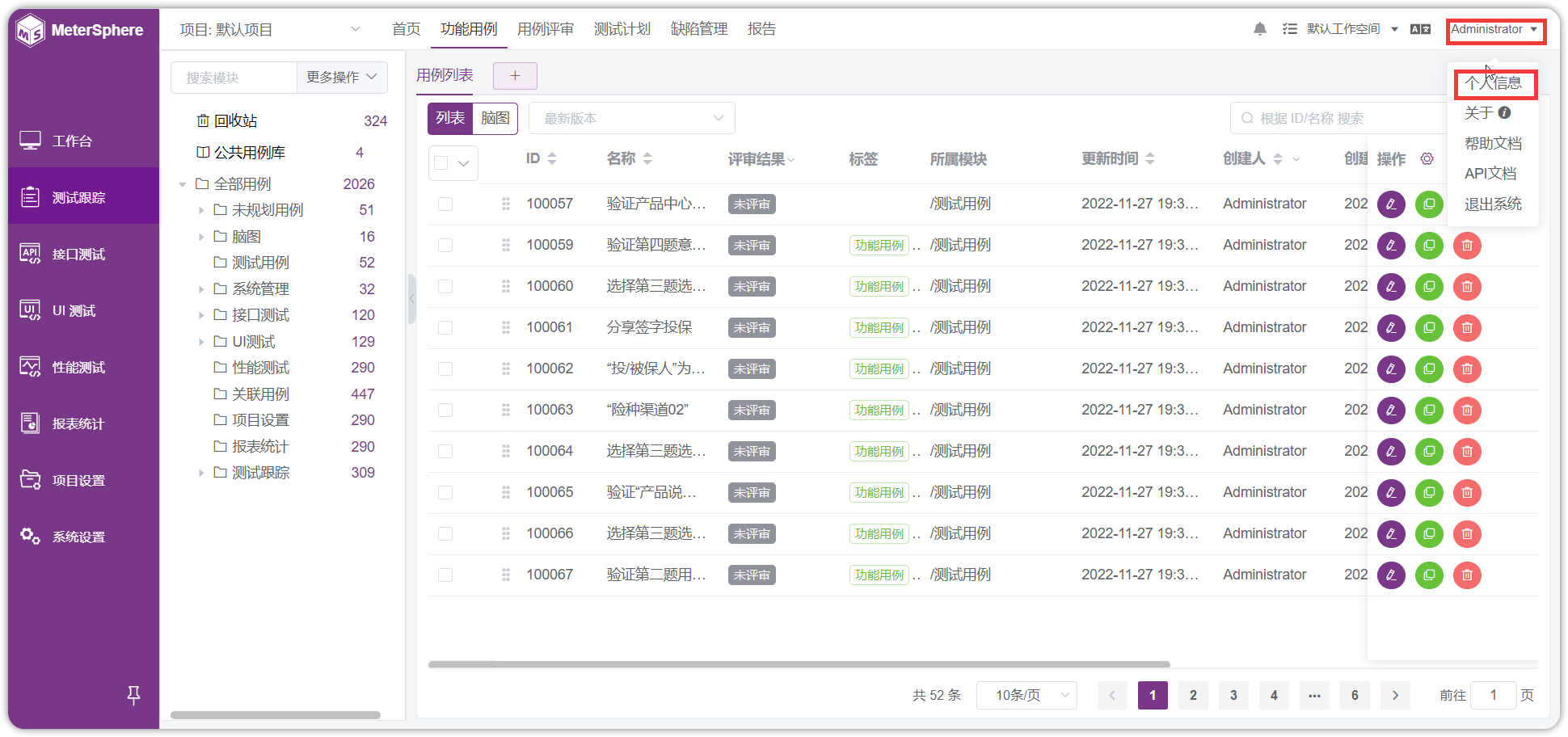Open the 系统设置 sidebar section
Image resolution: width=1568 pixels, height=737 pixels.
point(84,537)
